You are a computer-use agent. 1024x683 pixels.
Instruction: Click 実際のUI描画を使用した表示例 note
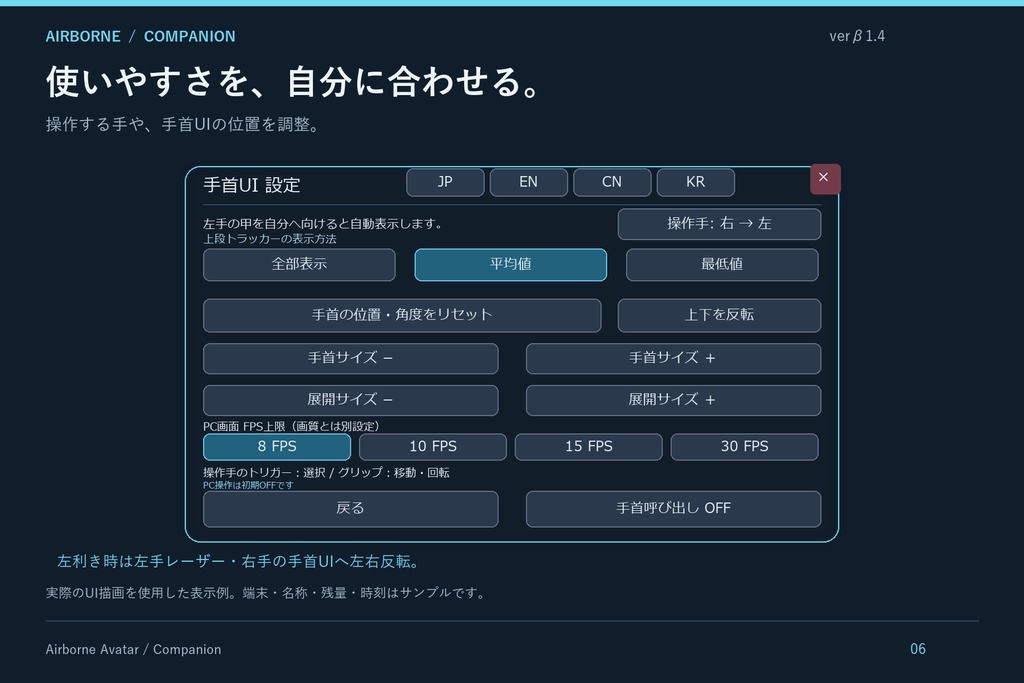click(267, 593)
